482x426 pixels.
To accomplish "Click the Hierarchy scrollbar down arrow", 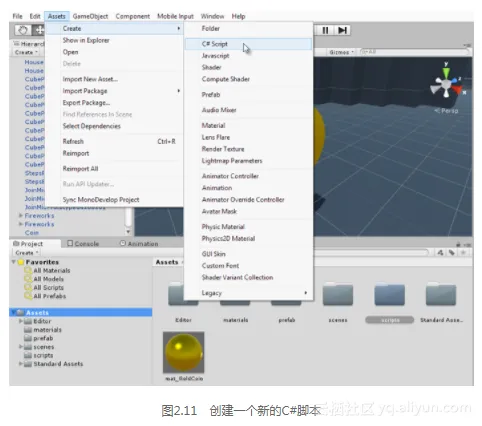I will point(128,231).
